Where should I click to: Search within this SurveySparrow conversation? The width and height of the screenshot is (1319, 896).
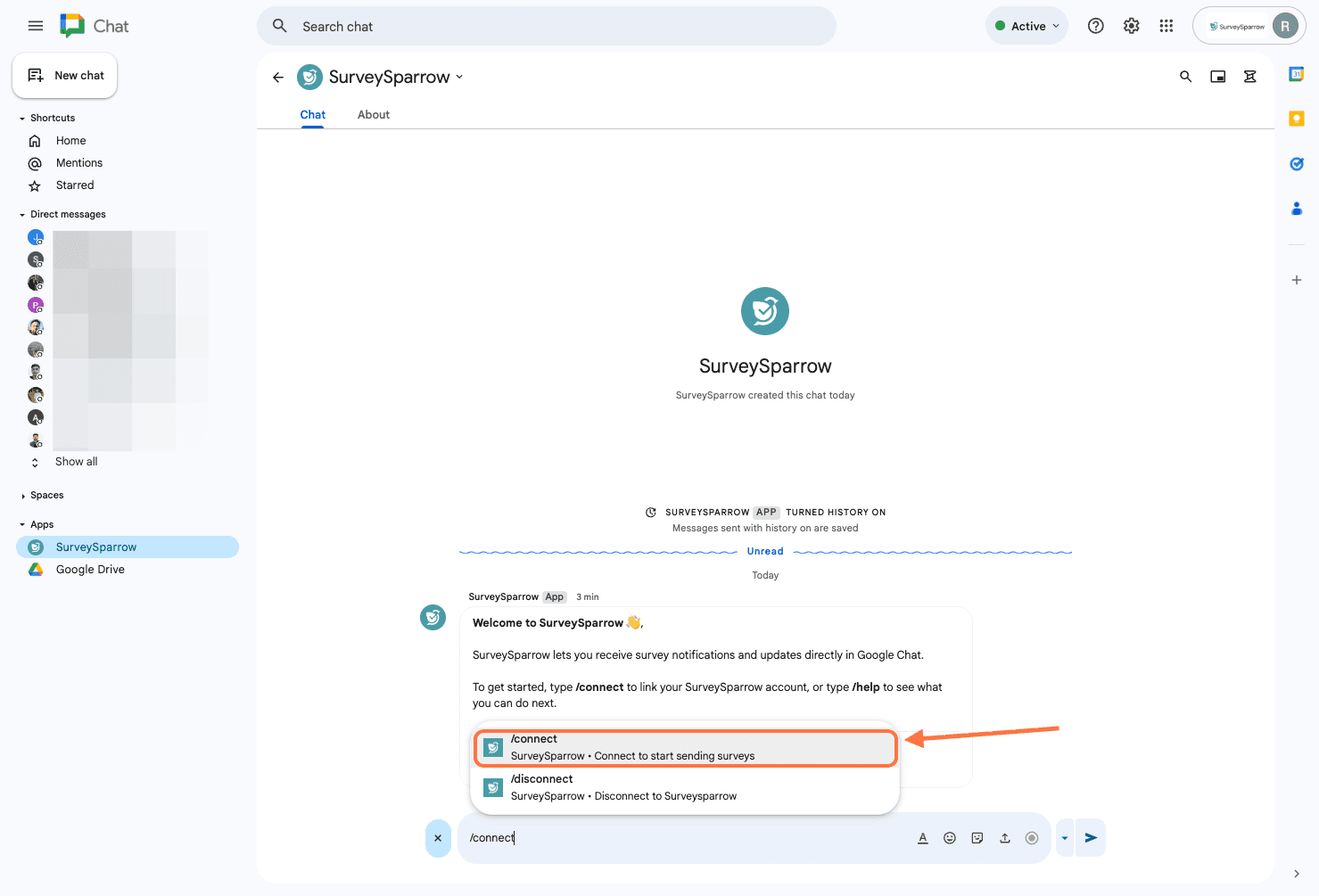point(1185,77)
